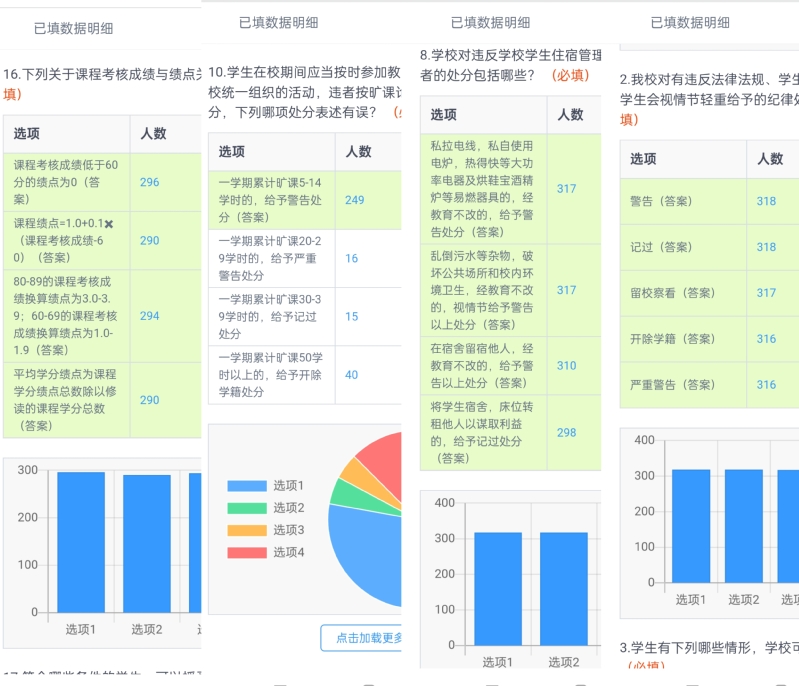Click the 15 count for 旷课30-39学时
This screenshot has width=799, height=686.
click(x=351, y=316)
